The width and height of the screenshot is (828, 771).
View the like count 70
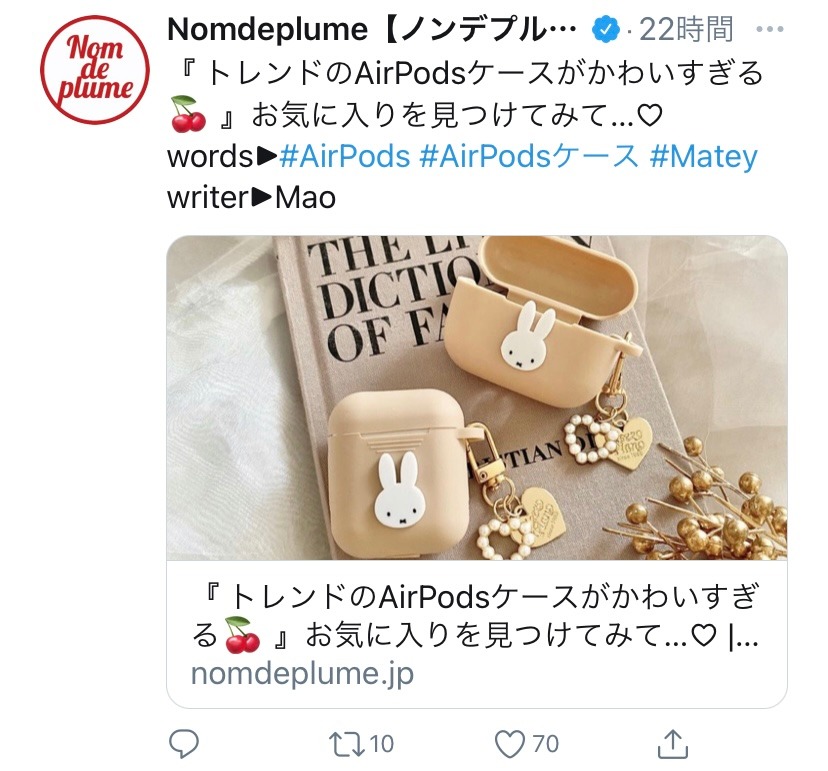[545, 744]
